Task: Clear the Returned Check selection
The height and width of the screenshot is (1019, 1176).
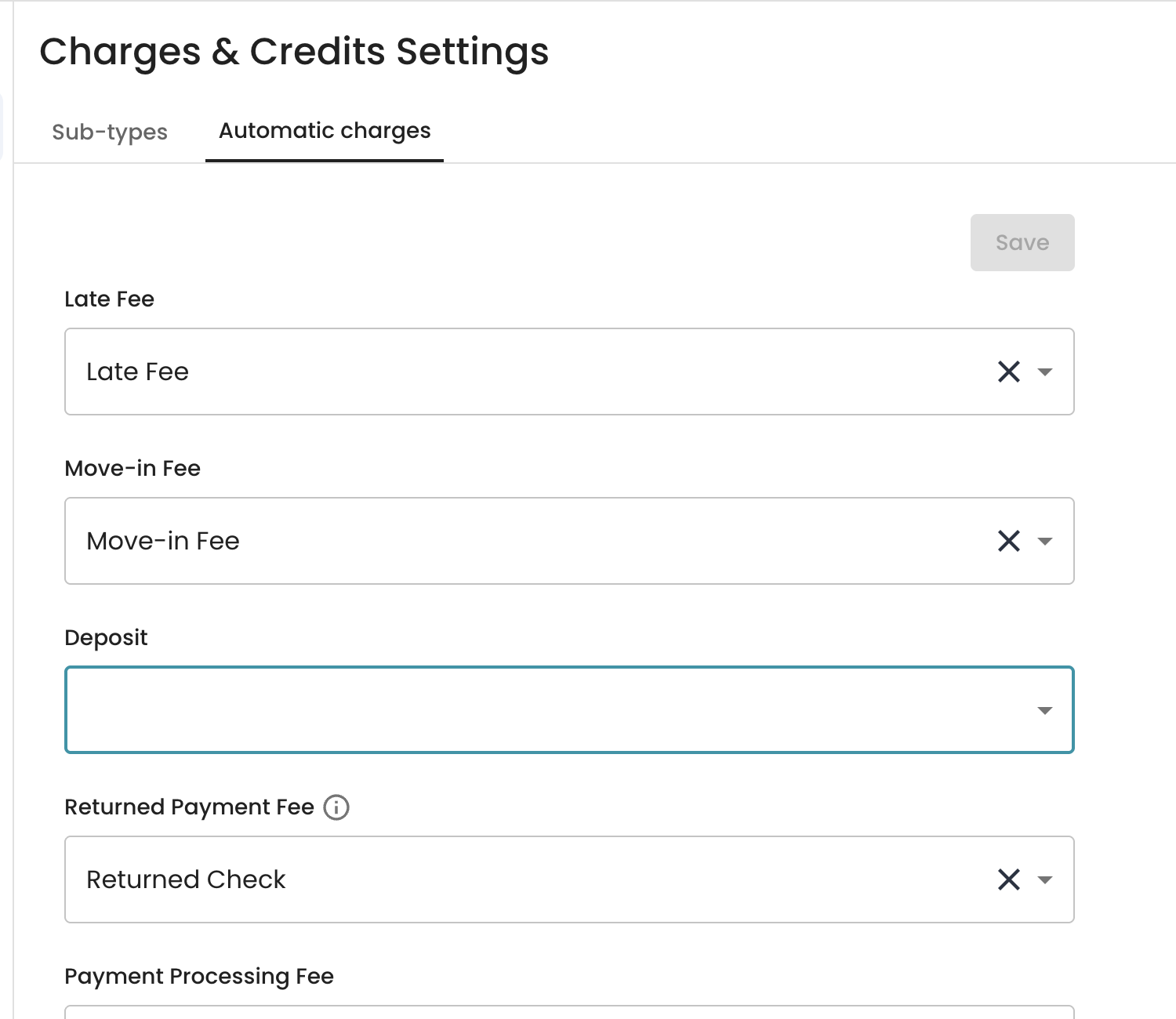Action: coord(1008,879)
